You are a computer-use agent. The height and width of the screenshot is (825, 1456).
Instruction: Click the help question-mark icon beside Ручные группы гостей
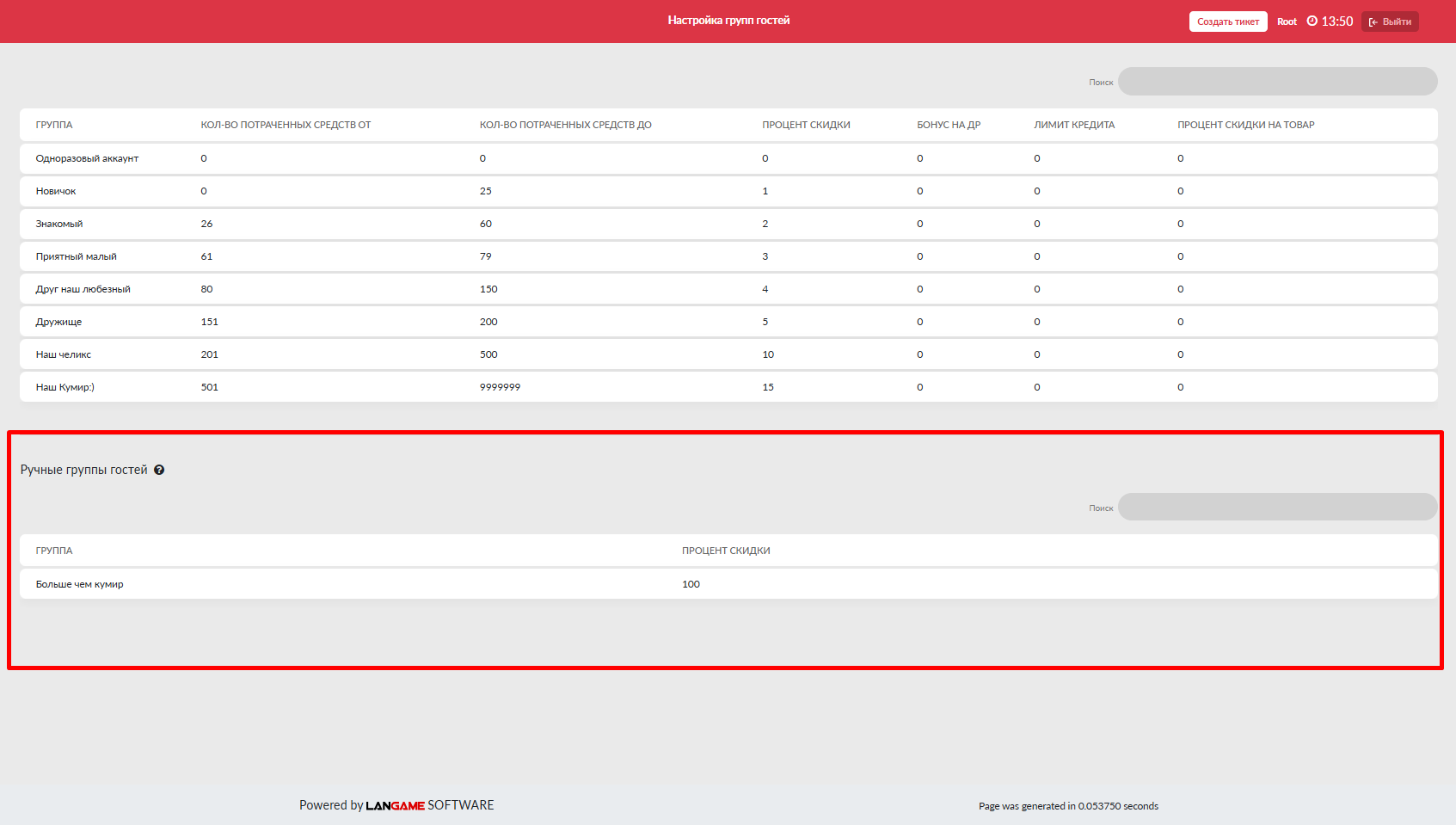pyautogui.click(x=159, y=470)
